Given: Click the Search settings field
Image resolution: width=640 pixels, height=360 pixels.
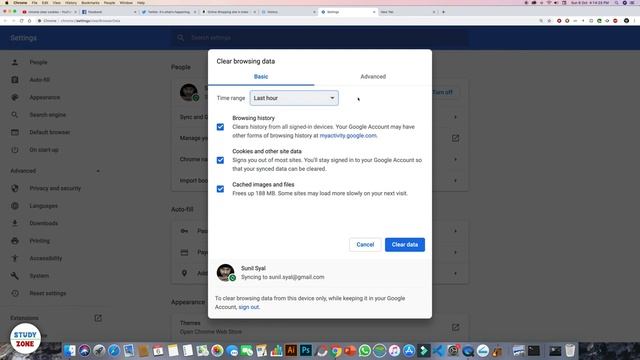Looking at the screenshot, I should 319,38.
